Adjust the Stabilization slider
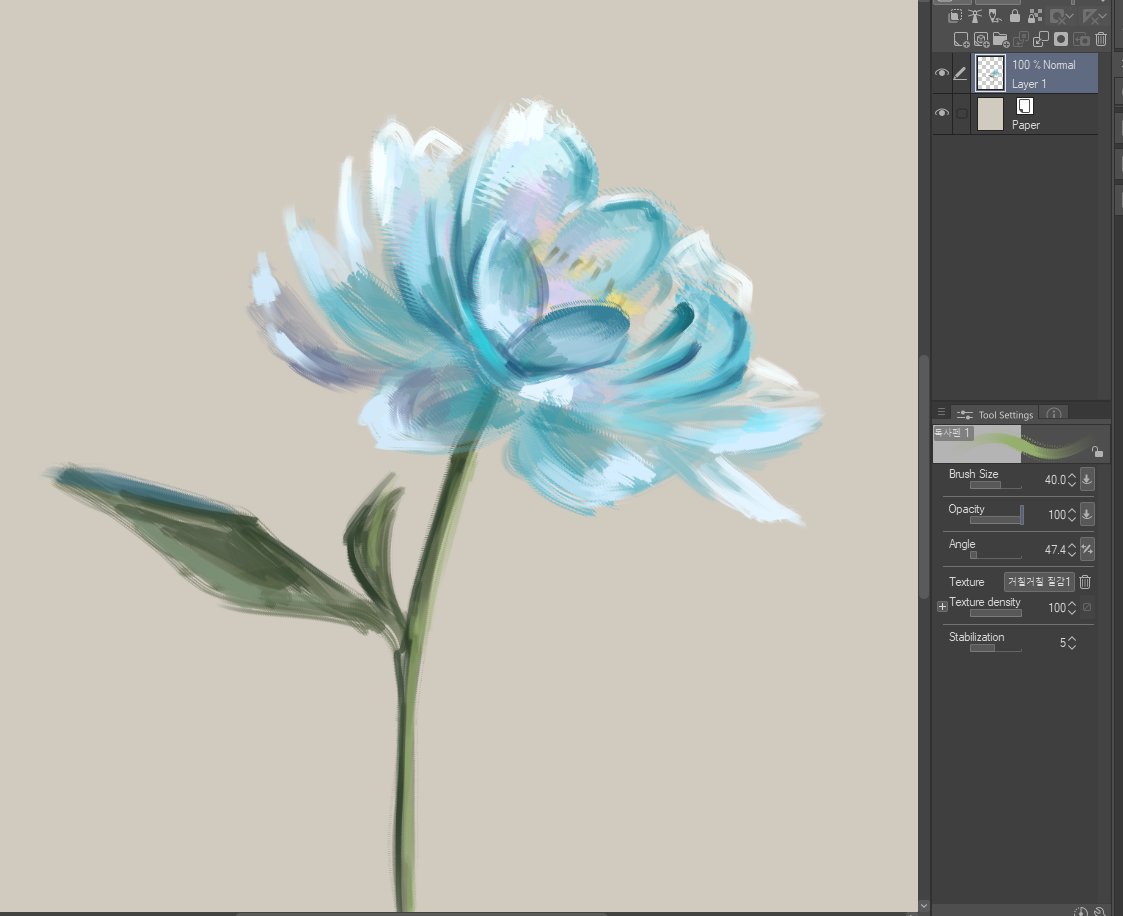1123x916 pixels. pos(996,648)
